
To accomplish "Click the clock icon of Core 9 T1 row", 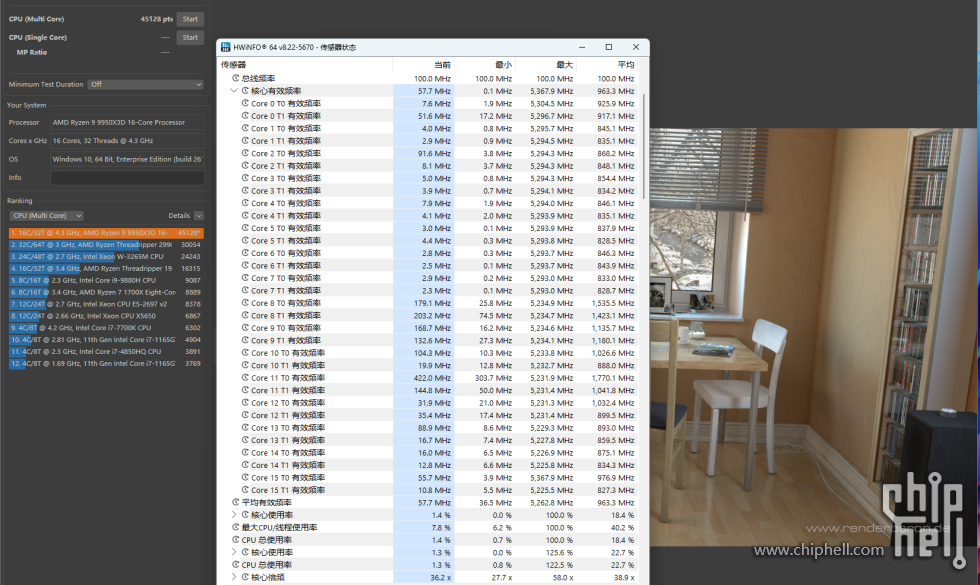I will coord(245,341).
